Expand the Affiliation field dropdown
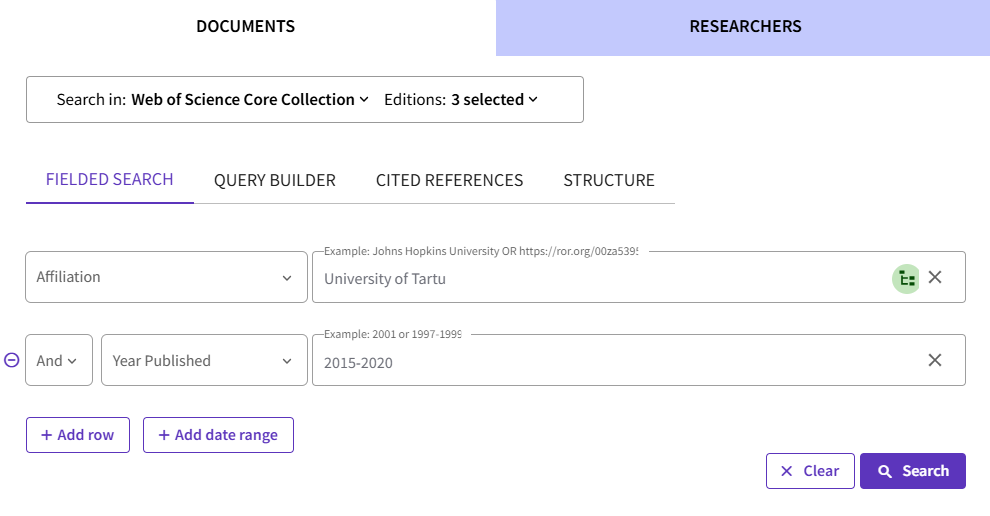Image resolution: width=990 pixels, height=516 pixels. pos(166,277)
